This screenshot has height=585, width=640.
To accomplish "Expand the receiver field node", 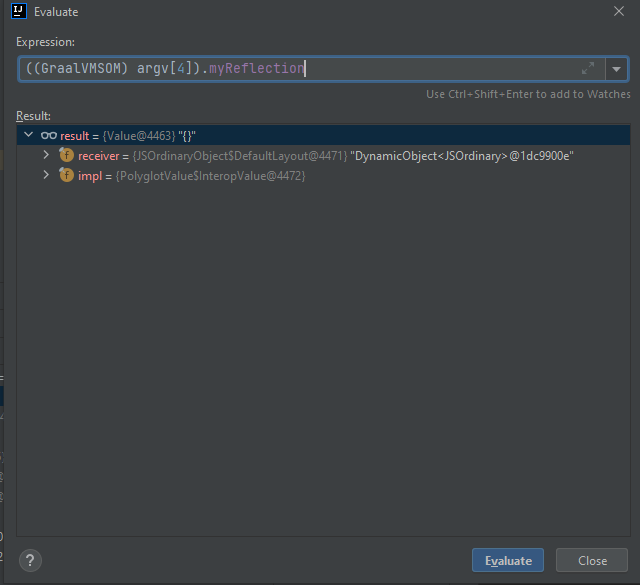I will pyautogui.click(x=46, y=155).
